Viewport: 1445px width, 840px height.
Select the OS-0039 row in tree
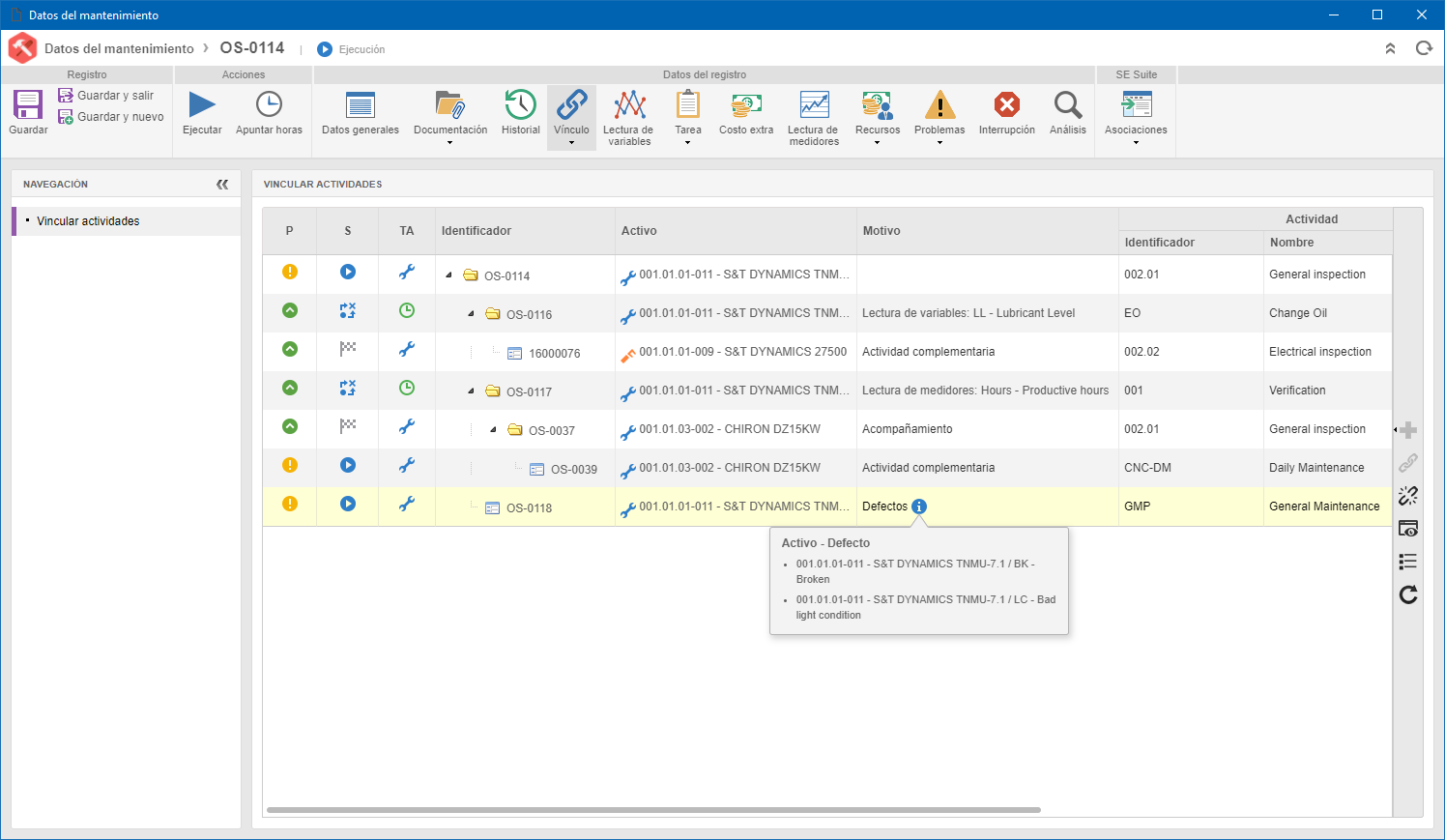click(827, 468)
